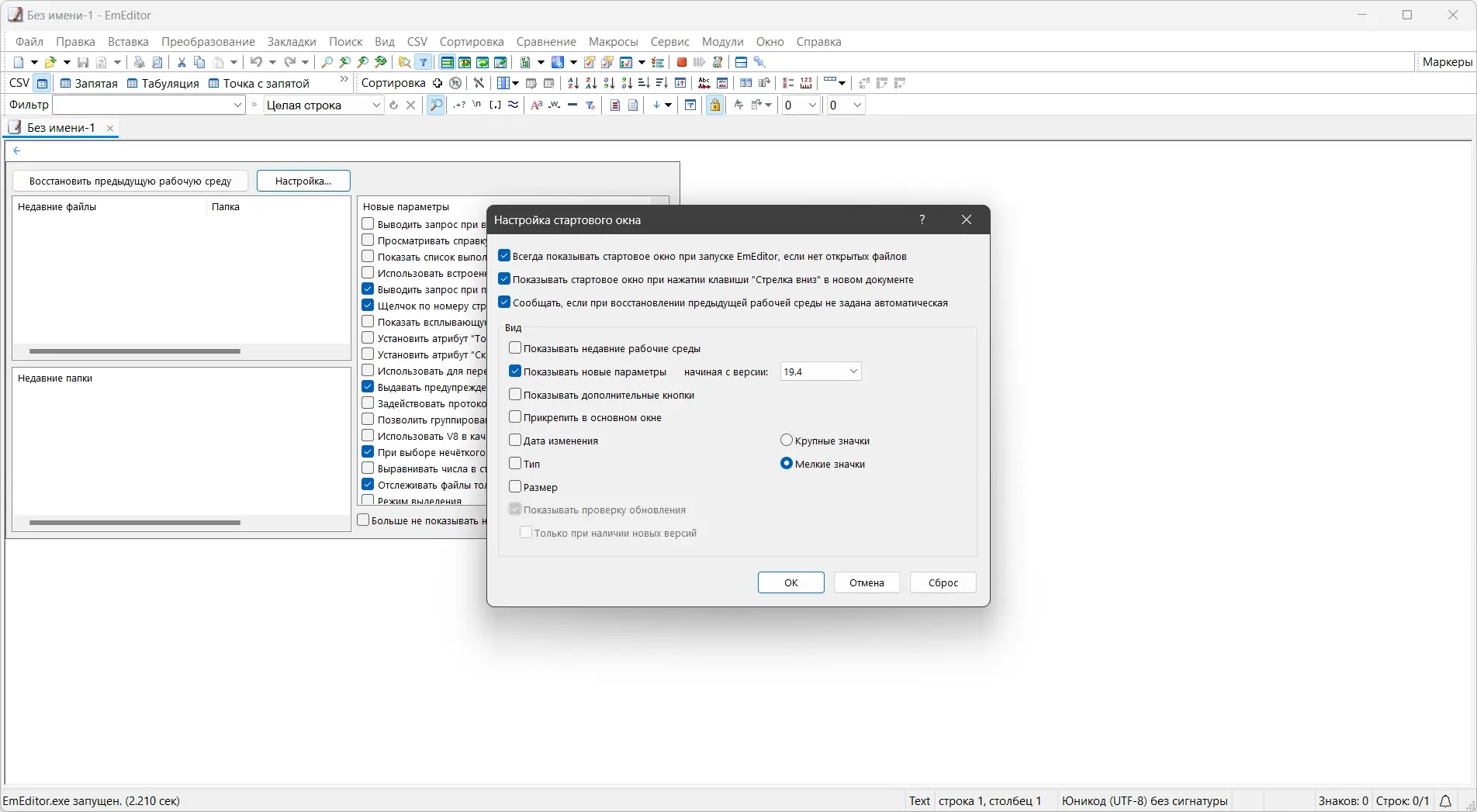
Task: Toggle Match Case (Aa) in filter bar
Action: tap(536, 105)
